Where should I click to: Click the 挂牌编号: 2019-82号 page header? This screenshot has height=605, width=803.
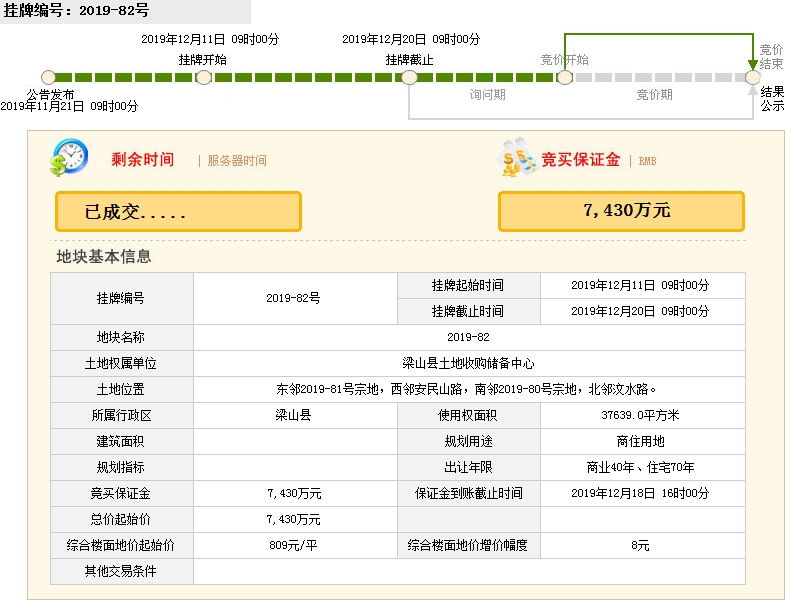click(x=76, y=10)
